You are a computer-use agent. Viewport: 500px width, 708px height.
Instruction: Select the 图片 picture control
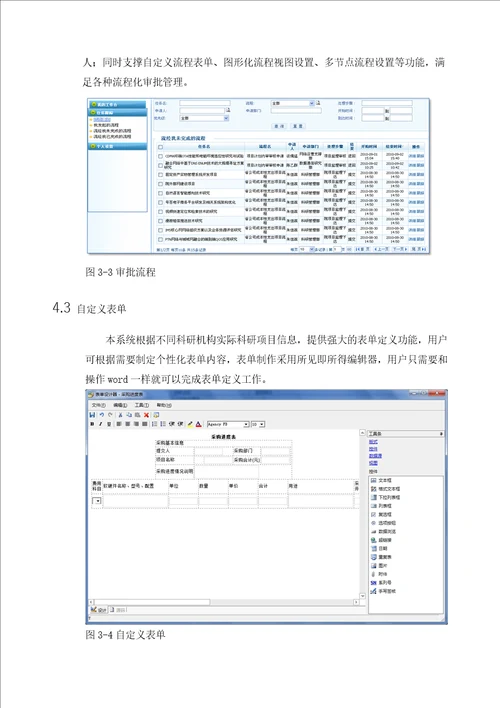pyautogui.click(x=379, y=565)
